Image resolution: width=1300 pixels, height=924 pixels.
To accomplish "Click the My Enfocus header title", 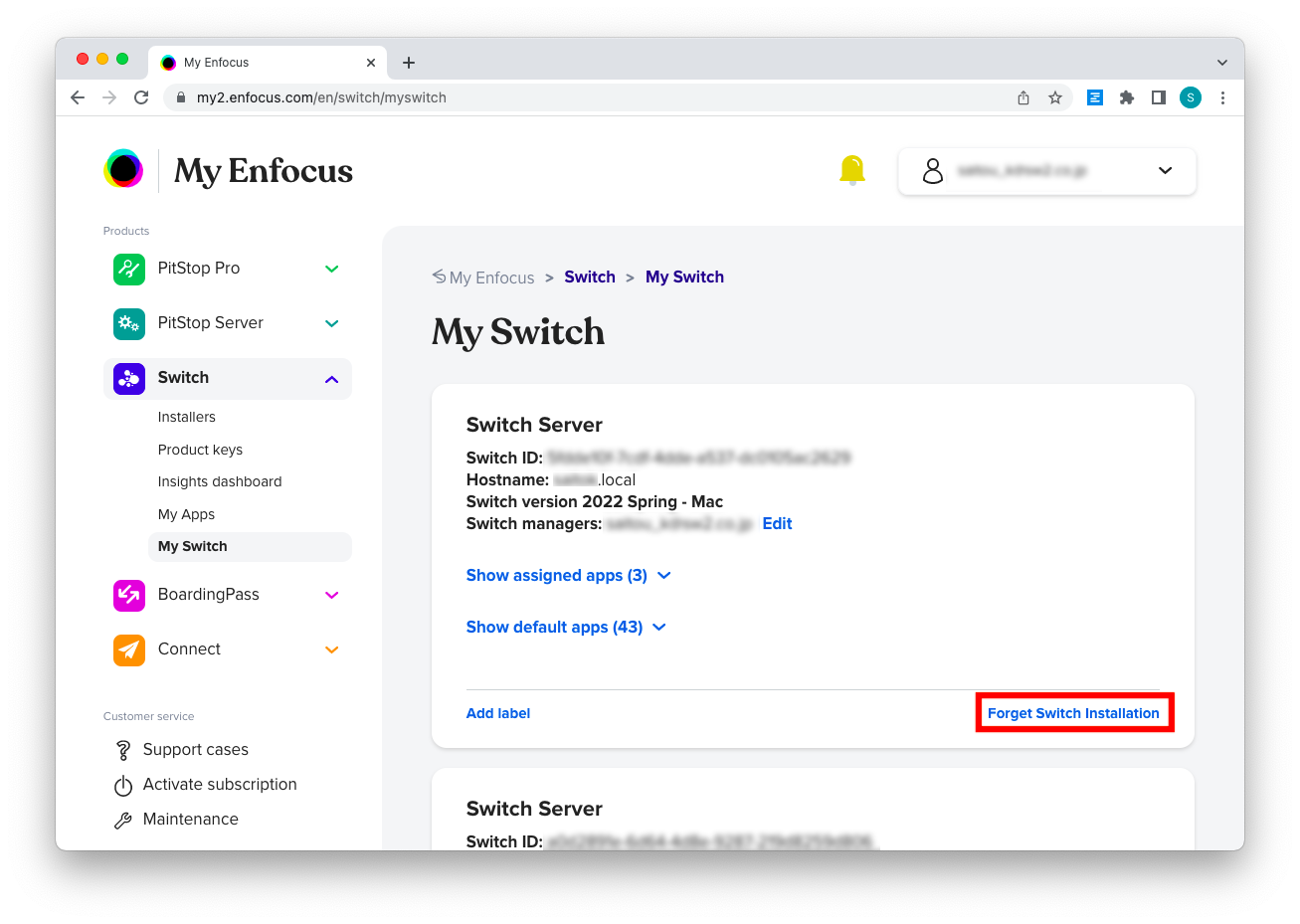I will click(264, 171).
